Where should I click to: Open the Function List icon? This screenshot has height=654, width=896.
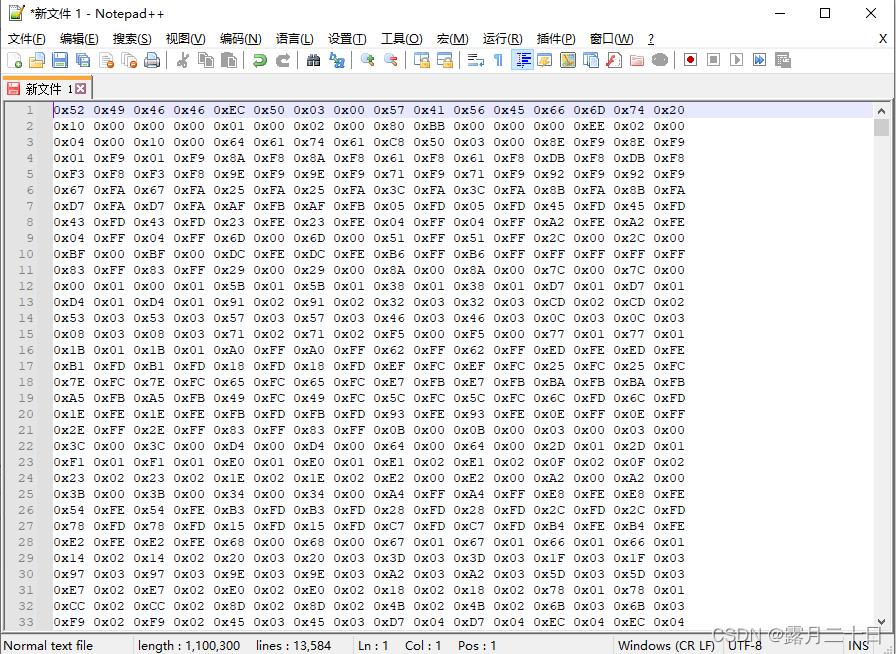tap(614, 60)
